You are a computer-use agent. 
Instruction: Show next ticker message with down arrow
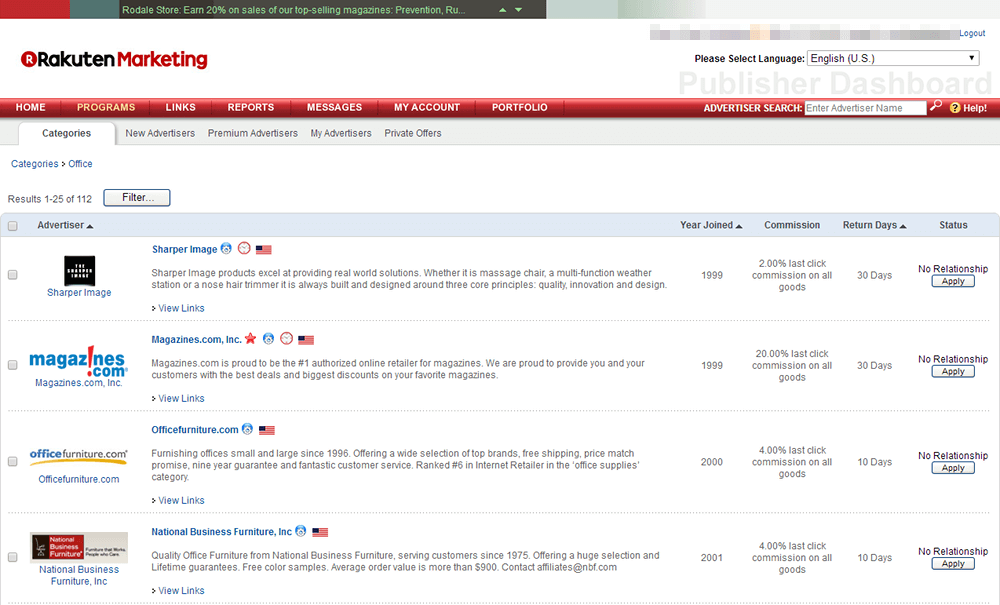click(518, 10)
